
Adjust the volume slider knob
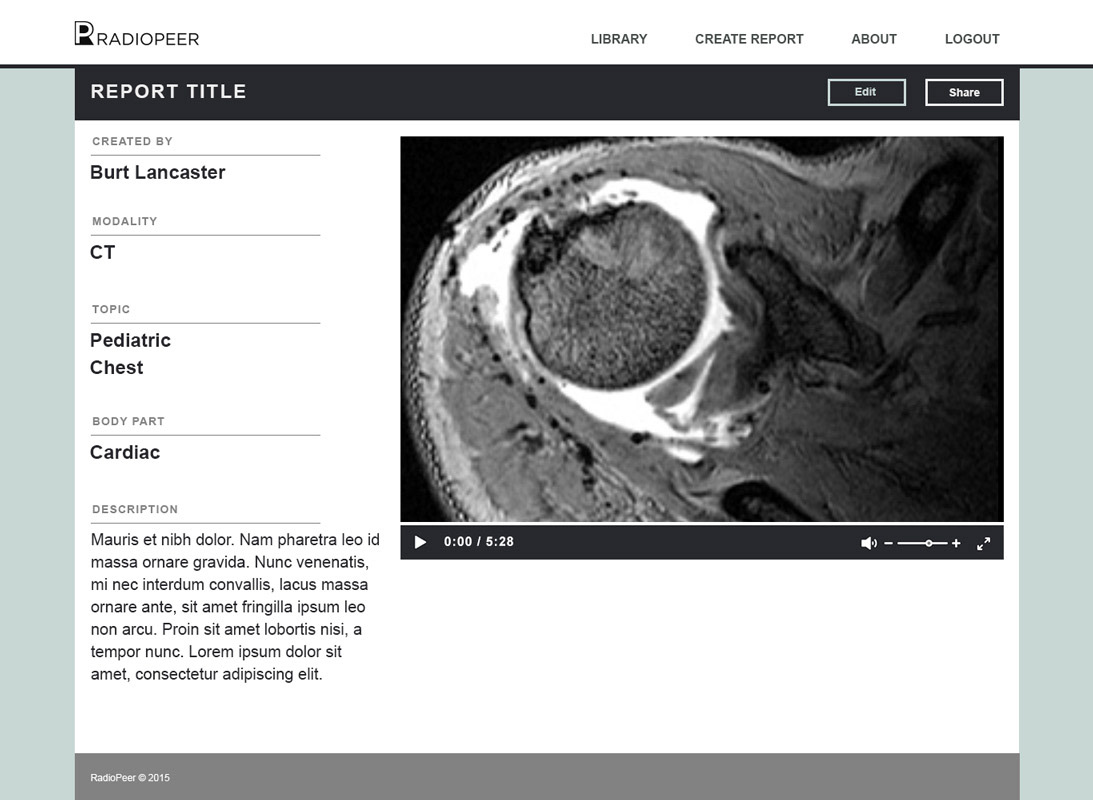point(928,543)
